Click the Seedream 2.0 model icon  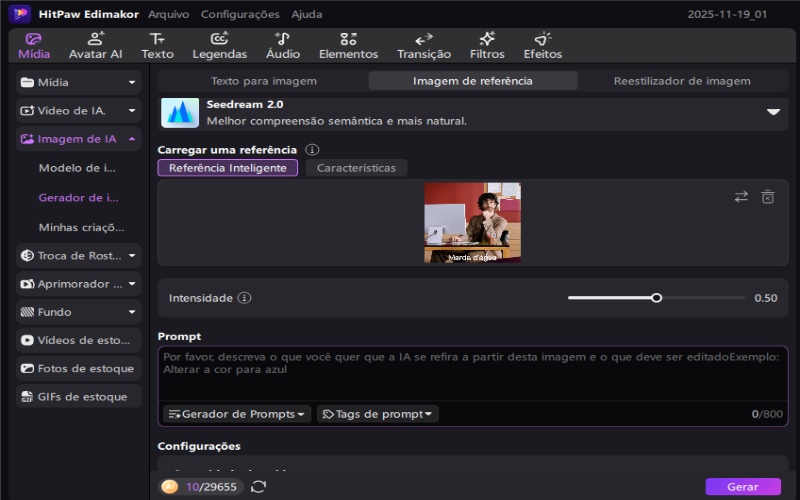point(180,113)
